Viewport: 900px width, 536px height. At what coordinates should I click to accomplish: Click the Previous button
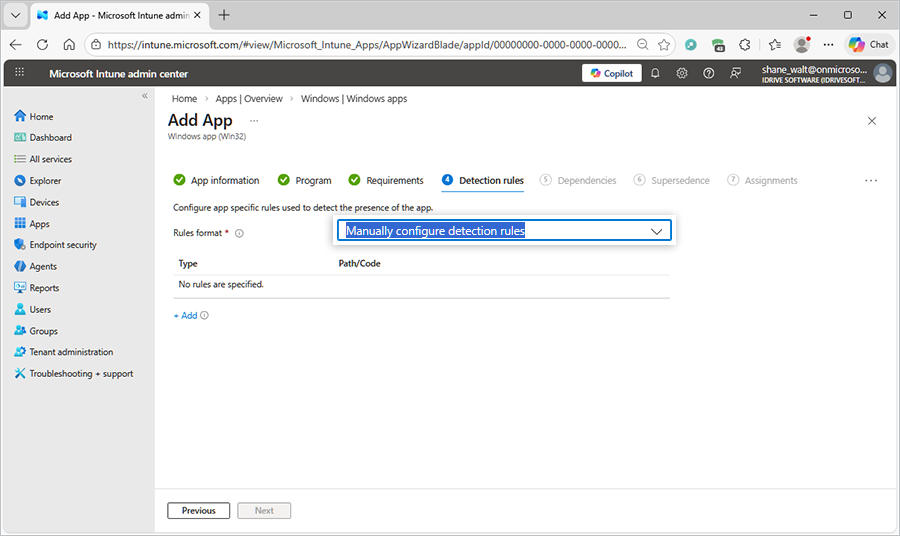pyautogui.click(x=198, y=510)
